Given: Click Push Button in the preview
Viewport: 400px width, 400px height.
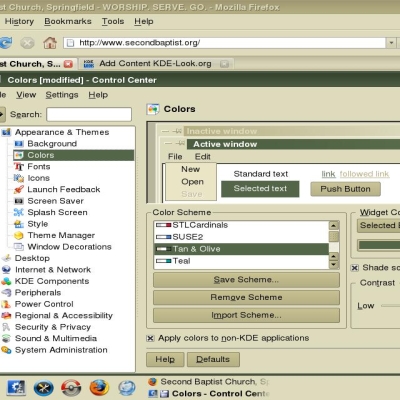Looking at the screenshot, I should pyautogui.click(x=345, y=189).
